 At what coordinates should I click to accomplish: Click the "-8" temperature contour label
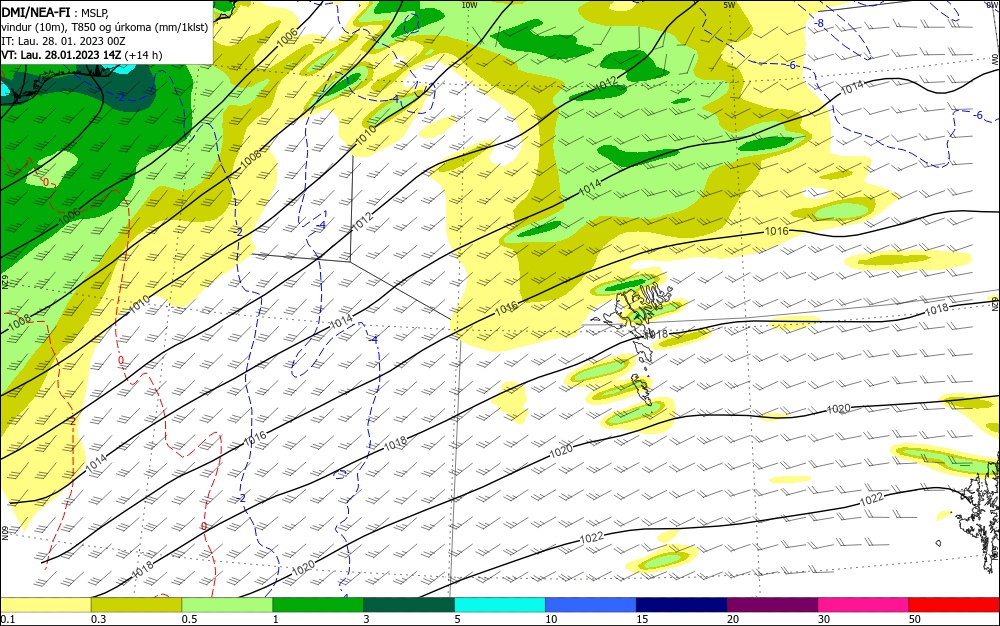point(820,24)
